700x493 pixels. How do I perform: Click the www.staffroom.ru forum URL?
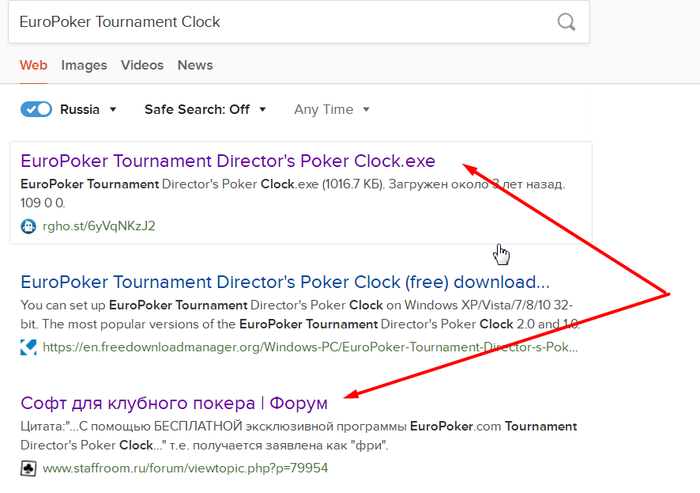[x=185, y=468]
